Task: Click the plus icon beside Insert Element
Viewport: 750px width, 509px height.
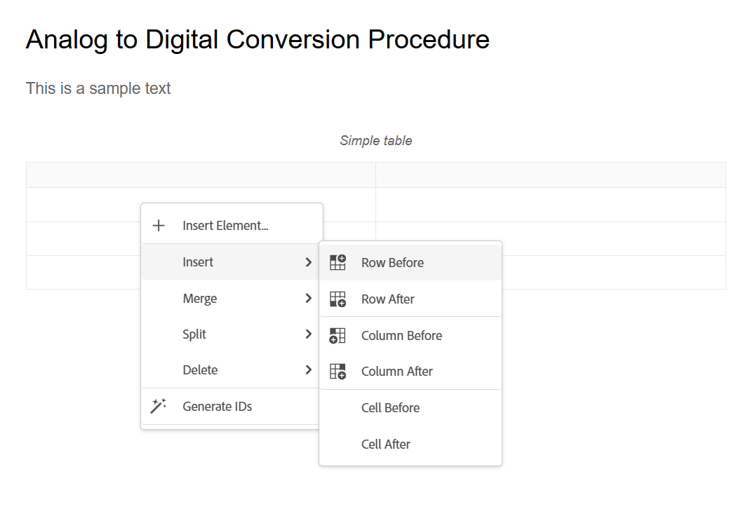Action: coord(159,226)
